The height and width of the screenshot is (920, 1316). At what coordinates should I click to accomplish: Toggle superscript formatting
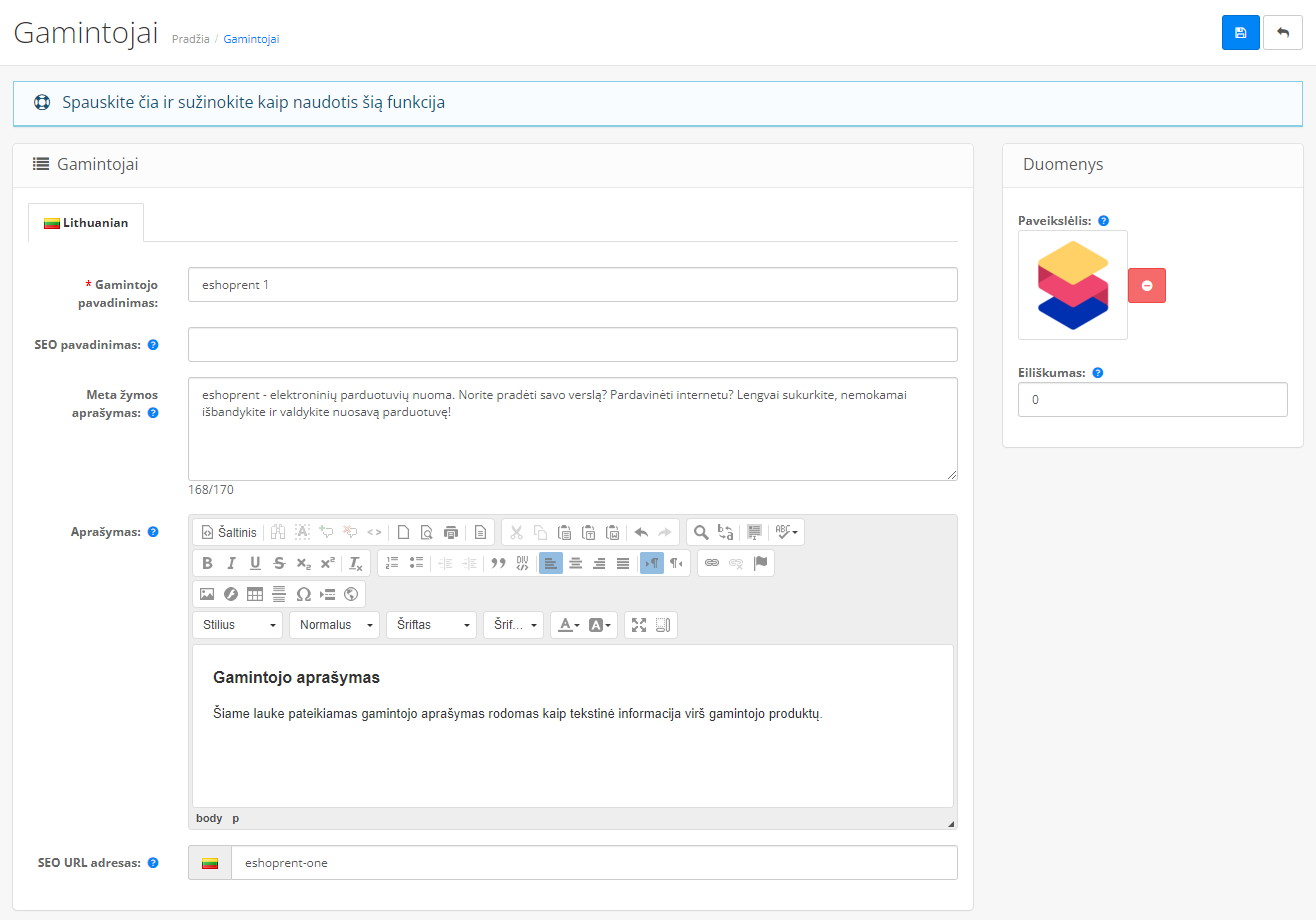327,563
